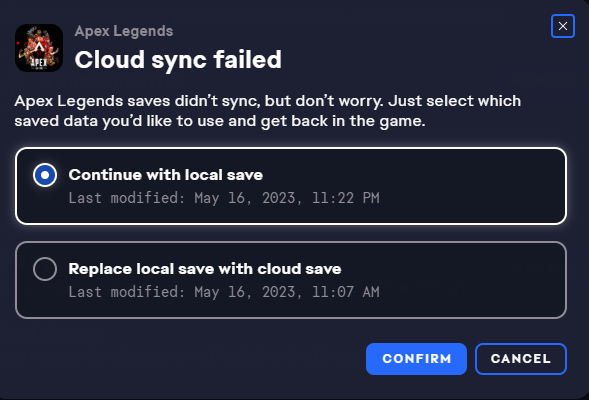This screenshot has width=589, height=400.
Task: Confirm the selected save option
Action: [x=416, y=359]
